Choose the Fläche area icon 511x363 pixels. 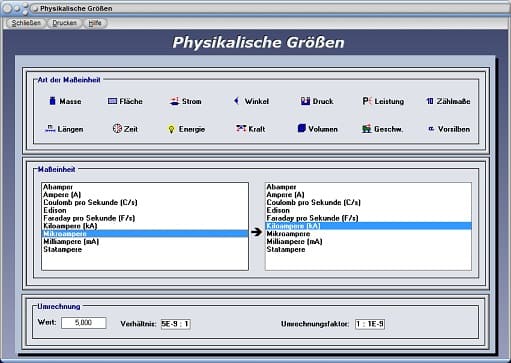(x=112, y=101)
